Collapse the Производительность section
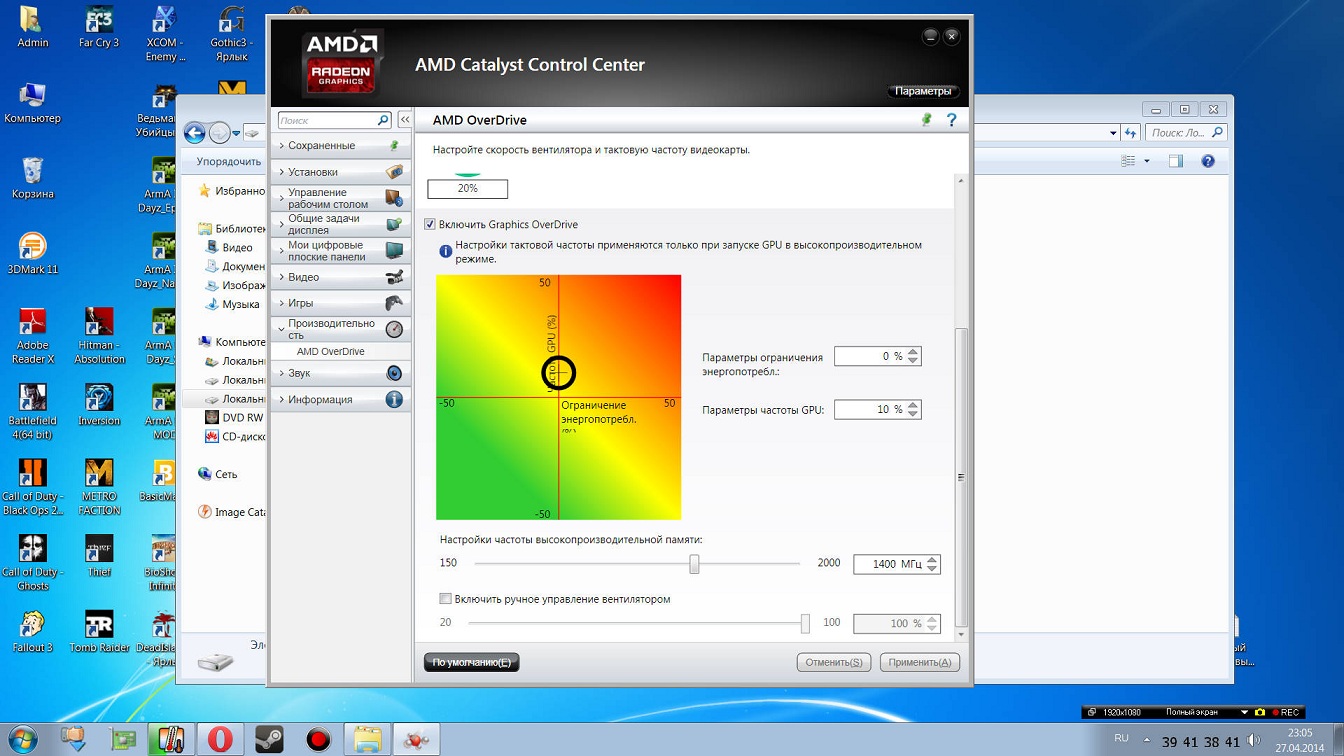Image resolution: width=1344 pixels, height=756 pixels. [340, 329]
